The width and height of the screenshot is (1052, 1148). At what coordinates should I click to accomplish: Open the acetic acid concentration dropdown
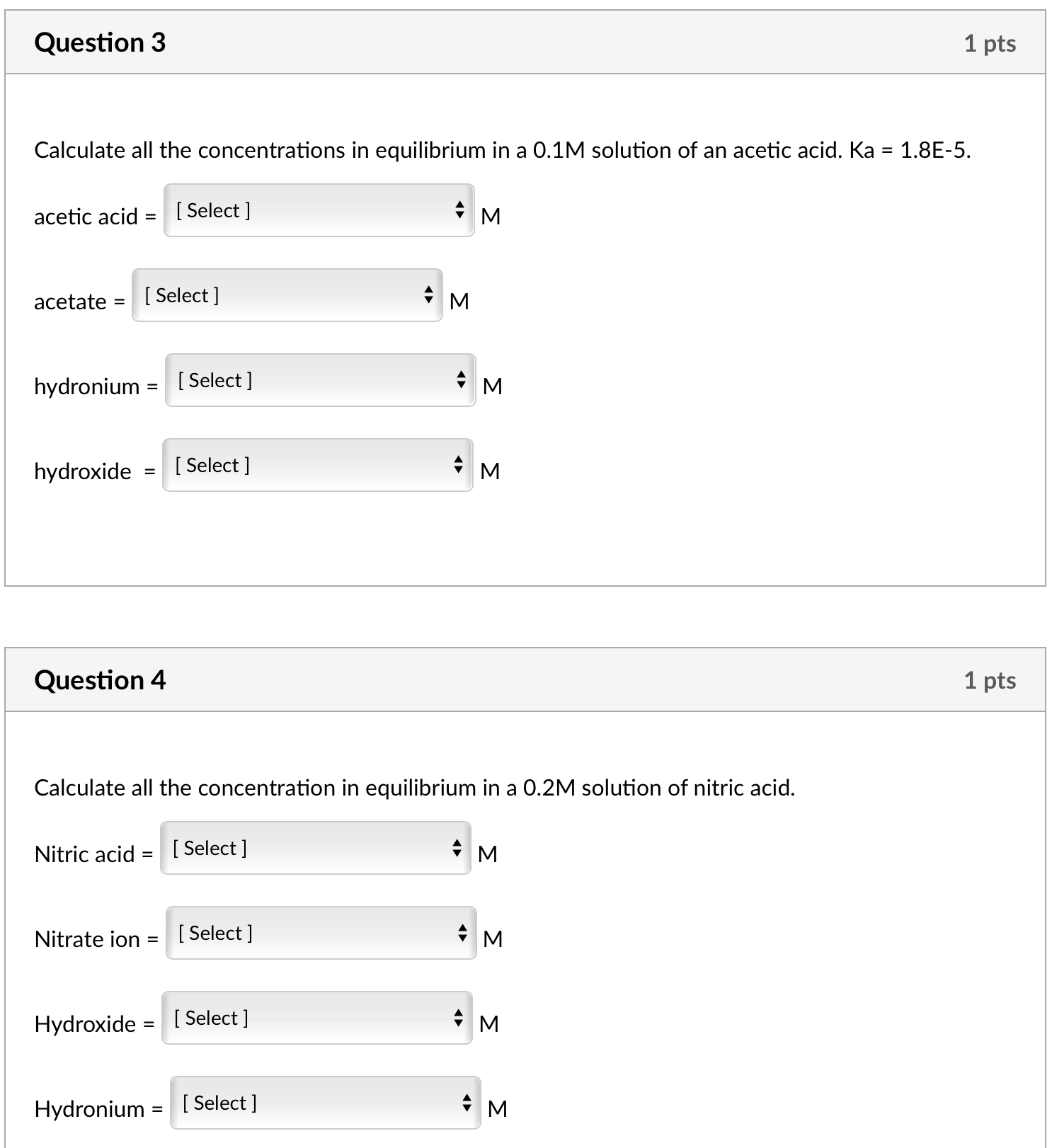[x=319, y=211]
